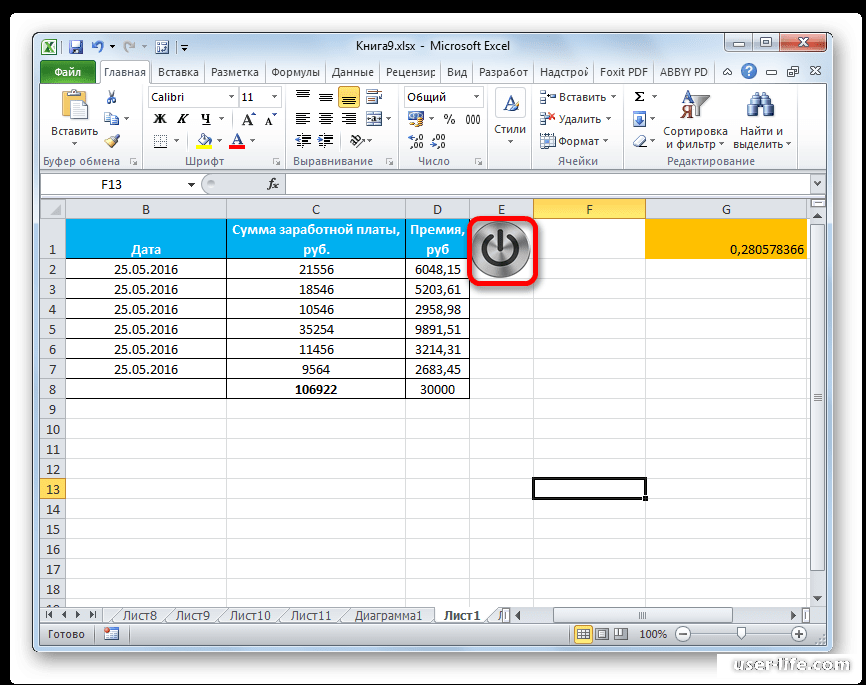Open the Формат menu in Ячейки group
The image size is (866, 685).
[x=578, y=141]
